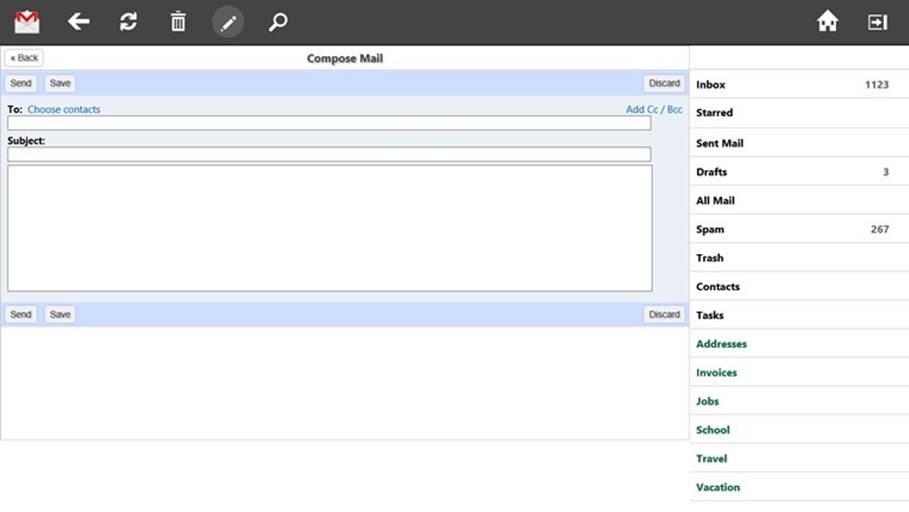This screenshot has height=512, width=909.
Task: Click Add Cc / Bcc link
Action: 654,109
